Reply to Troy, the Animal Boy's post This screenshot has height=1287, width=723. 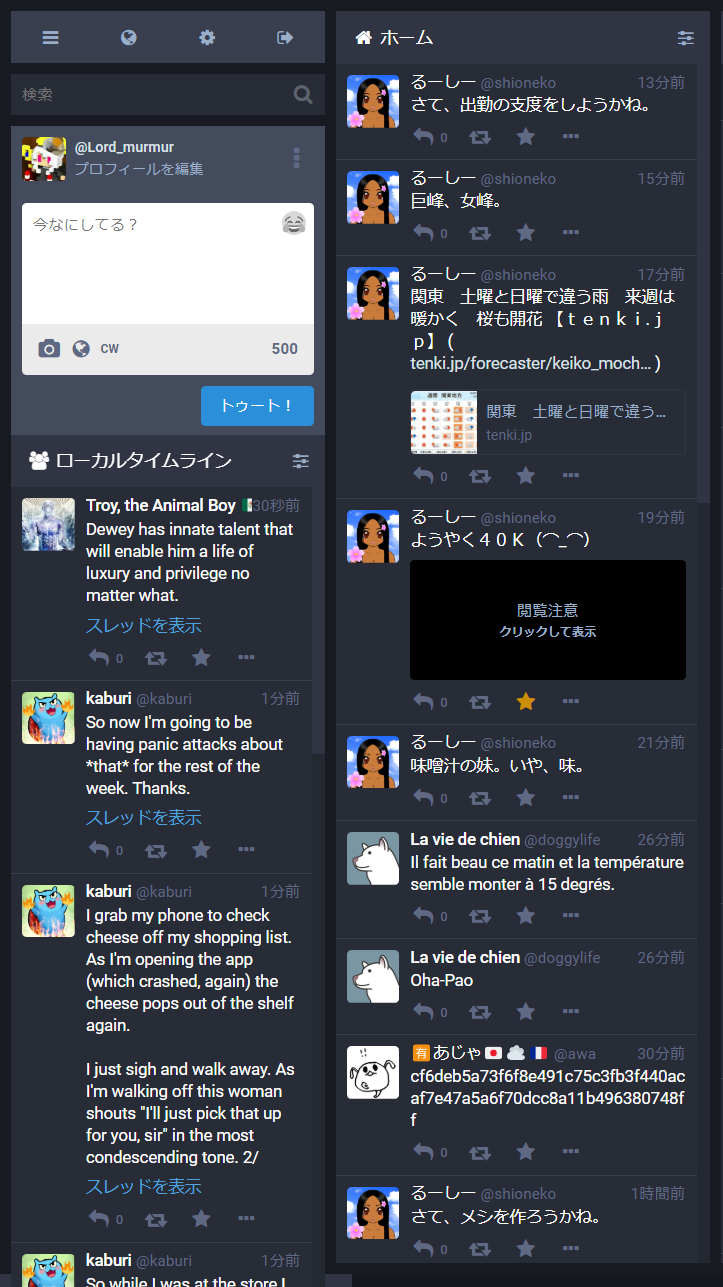(99, 658)
